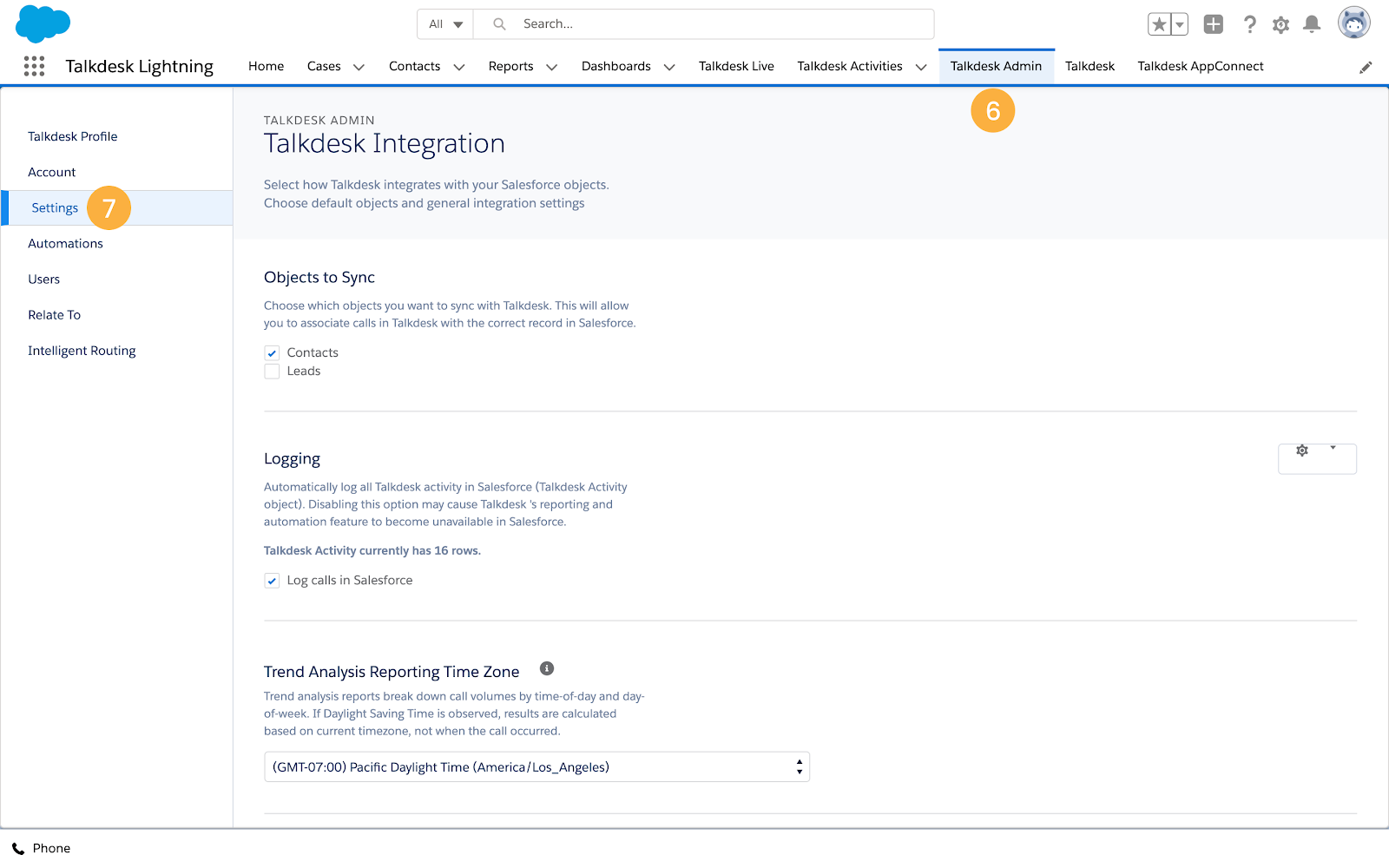
Task: Uncheck the Contacts sync checkbox
Action: click(272, 353)
